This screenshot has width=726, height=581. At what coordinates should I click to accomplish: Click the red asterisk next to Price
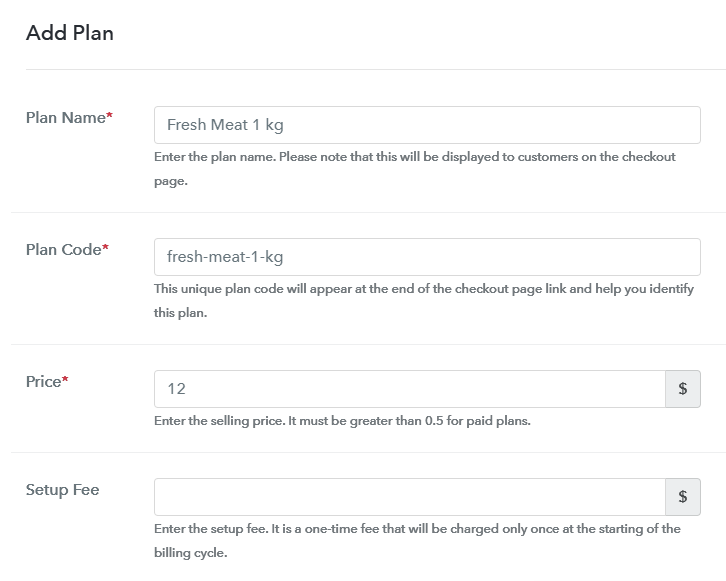point(65,380)
